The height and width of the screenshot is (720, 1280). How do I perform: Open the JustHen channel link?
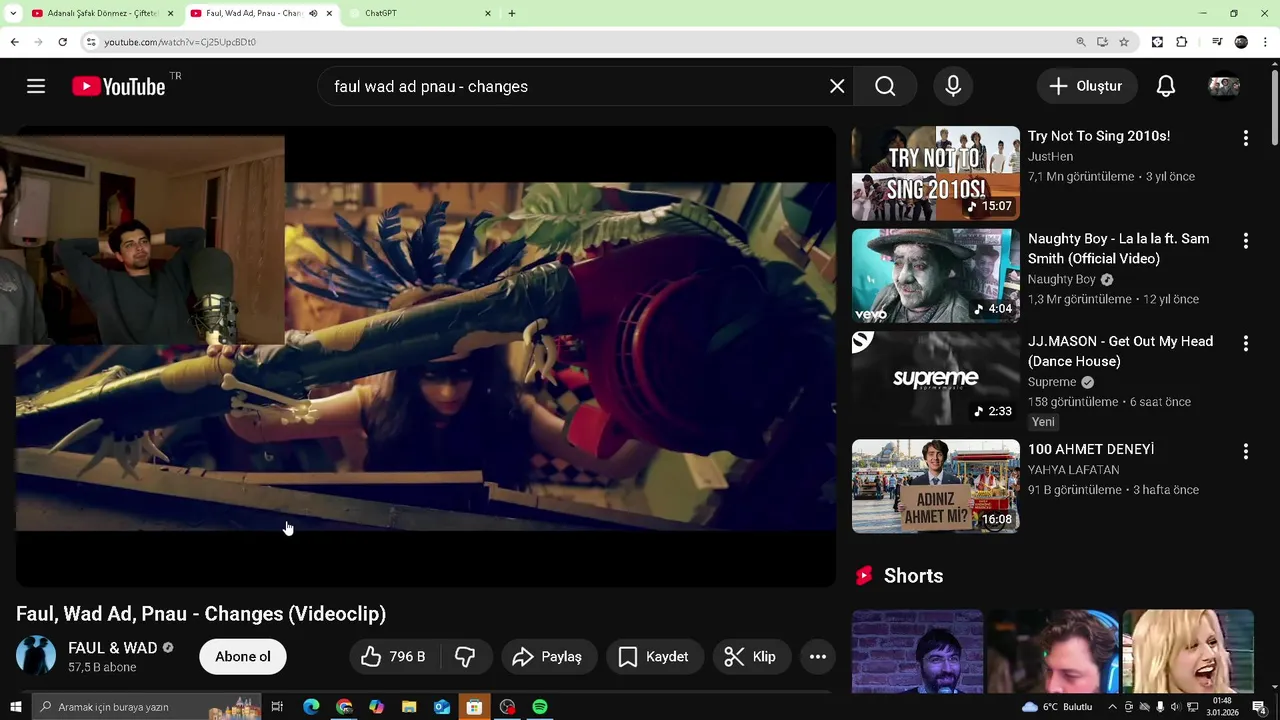(1050, 157)
